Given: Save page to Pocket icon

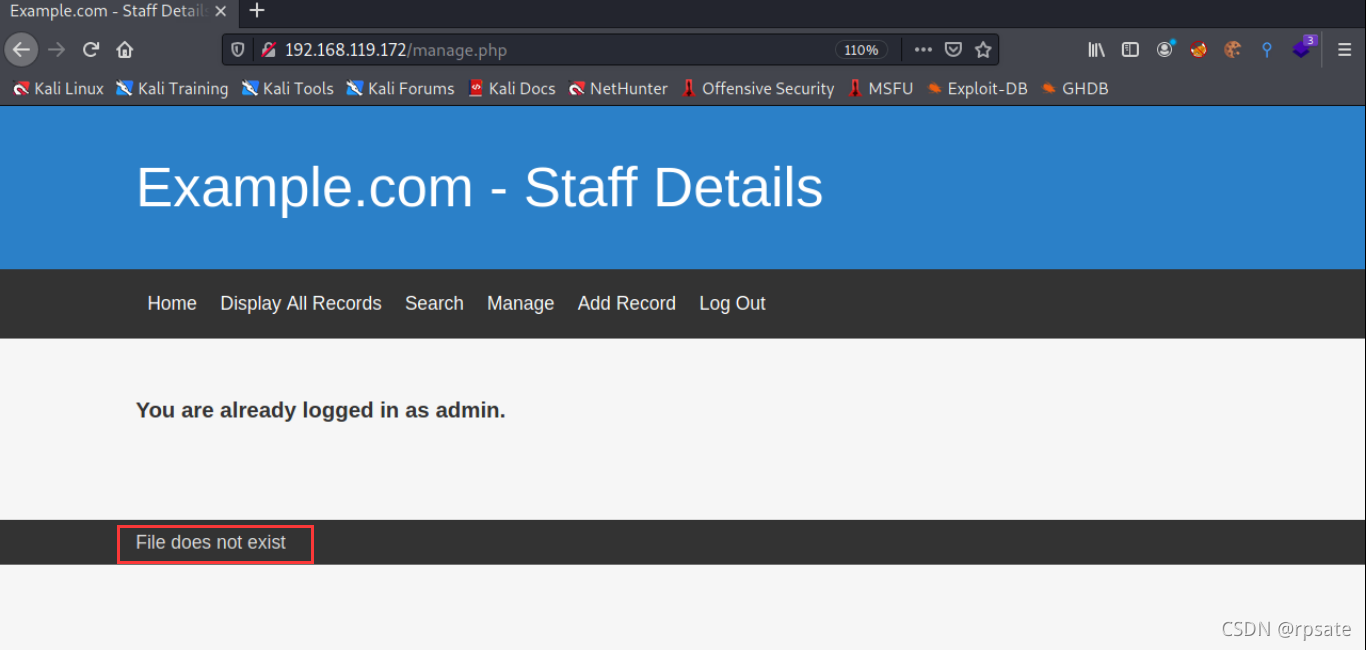Looking at the screenshot, I should 954,49.
